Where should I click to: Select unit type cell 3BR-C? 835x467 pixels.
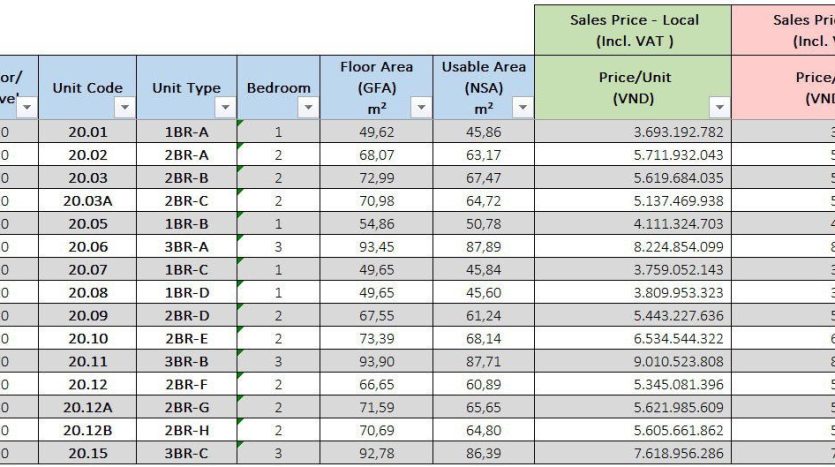[x=186, y=453]
